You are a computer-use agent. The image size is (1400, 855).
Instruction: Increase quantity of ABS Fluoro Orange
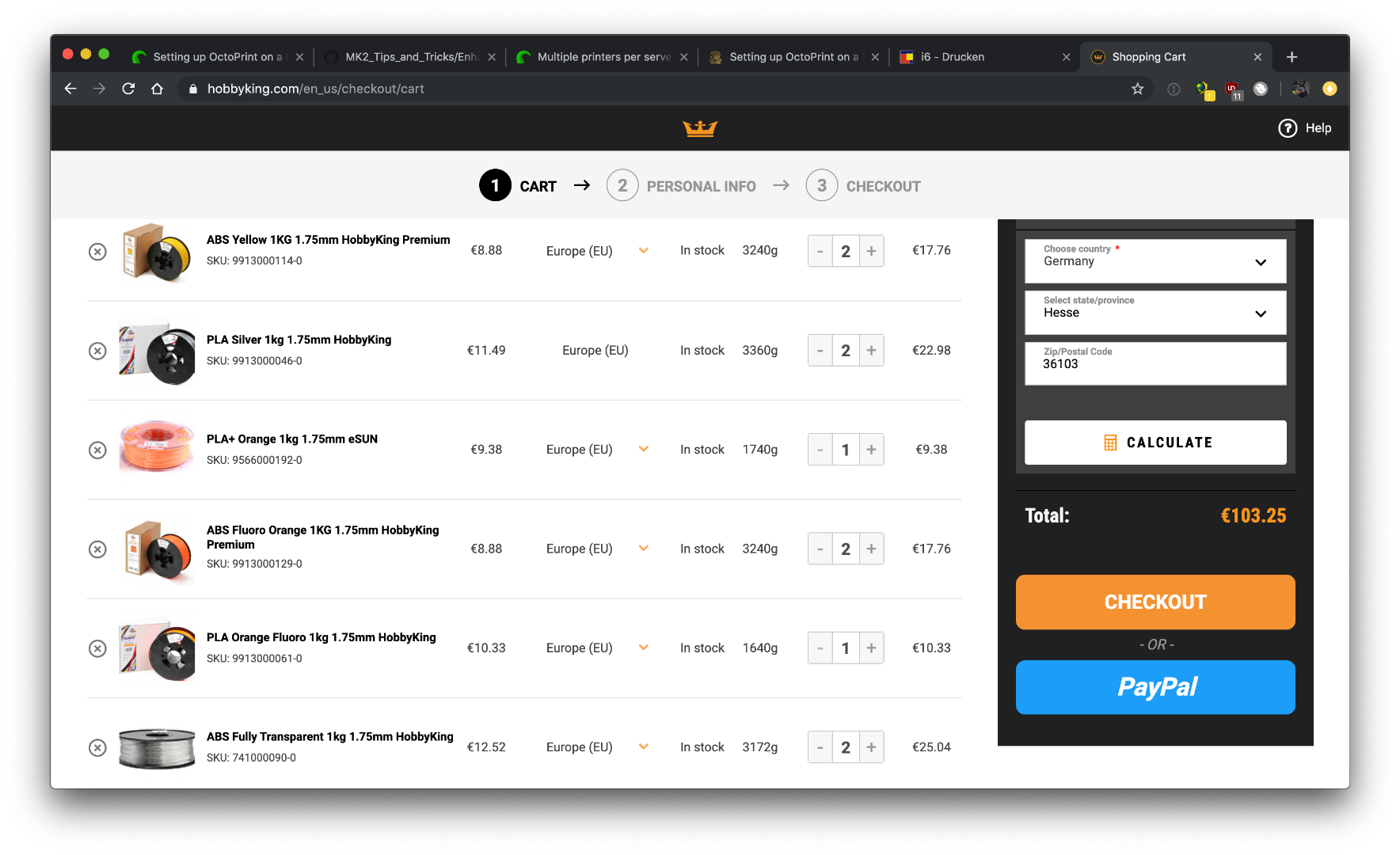coord(871,549)
